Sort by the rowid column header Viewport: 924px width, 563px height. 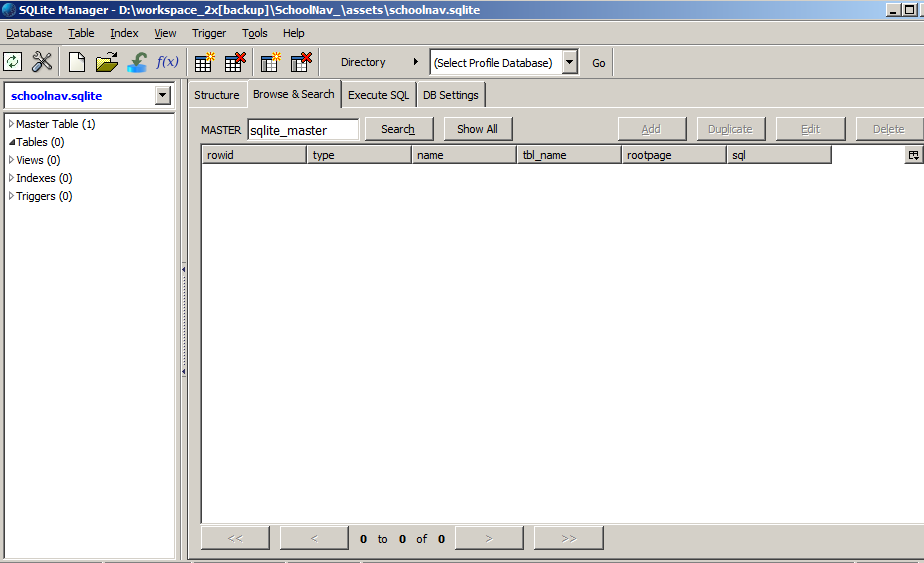[254, 155]
